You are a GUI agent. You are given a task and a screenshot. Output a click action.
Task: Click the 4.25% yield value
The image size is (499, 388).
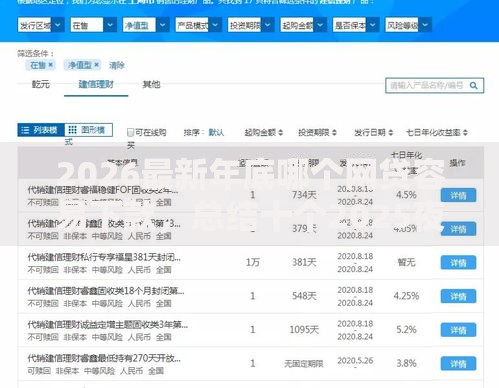(x=406, y=296)
